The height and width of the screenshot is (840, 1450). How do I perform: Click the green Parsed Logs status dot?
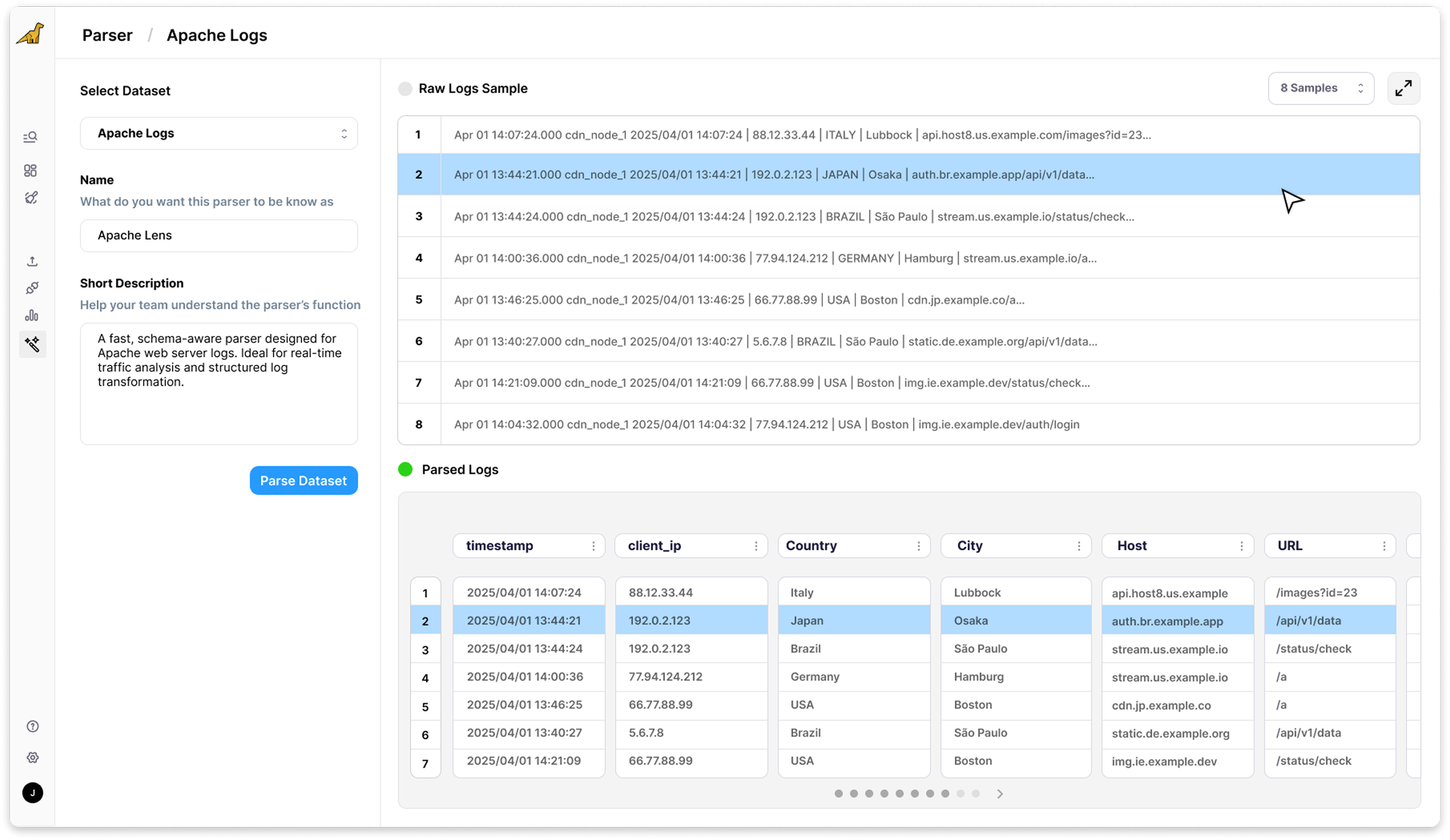(405, 469)
